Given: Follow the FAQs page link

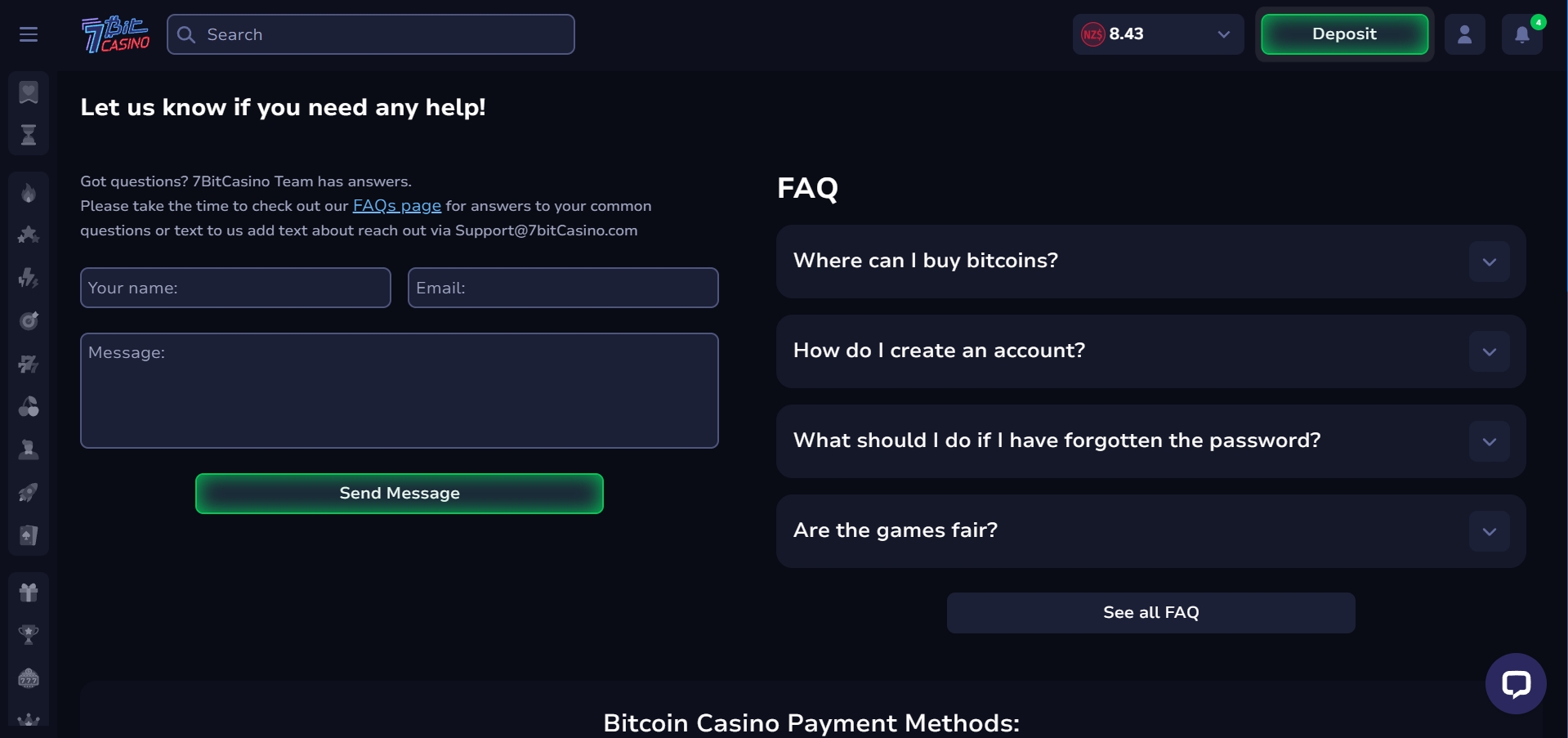Looking at the screenshot, I should pos(397,206).
